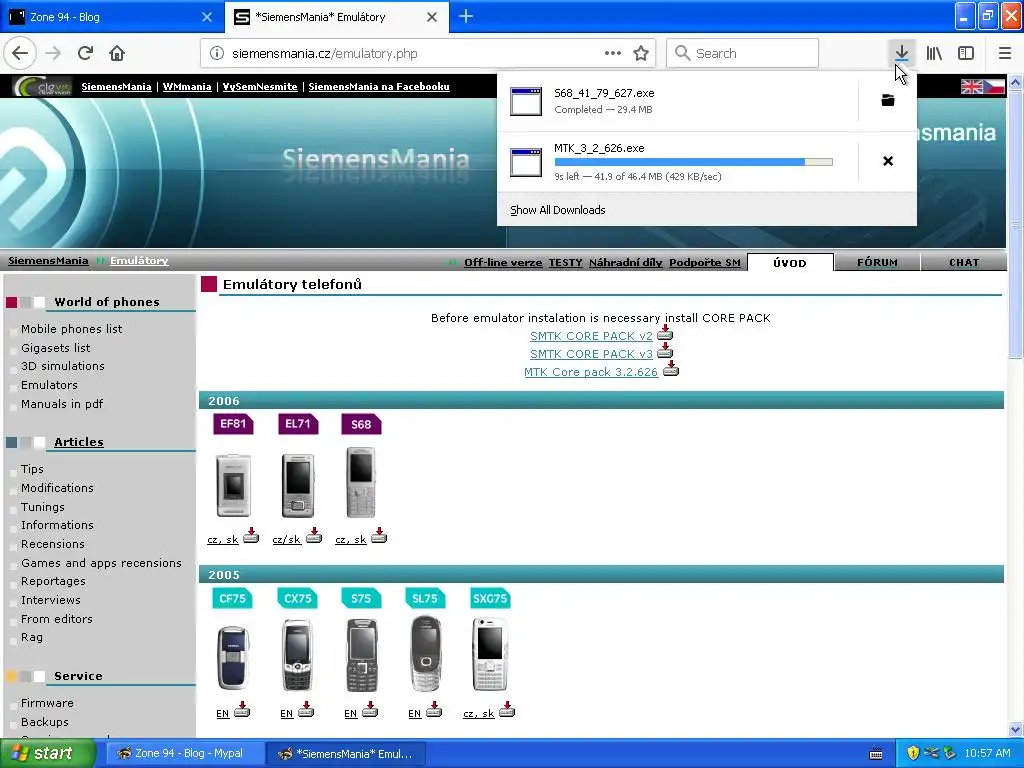Open the Windows Start menu

pyautogui.click(x=46, y=753)
